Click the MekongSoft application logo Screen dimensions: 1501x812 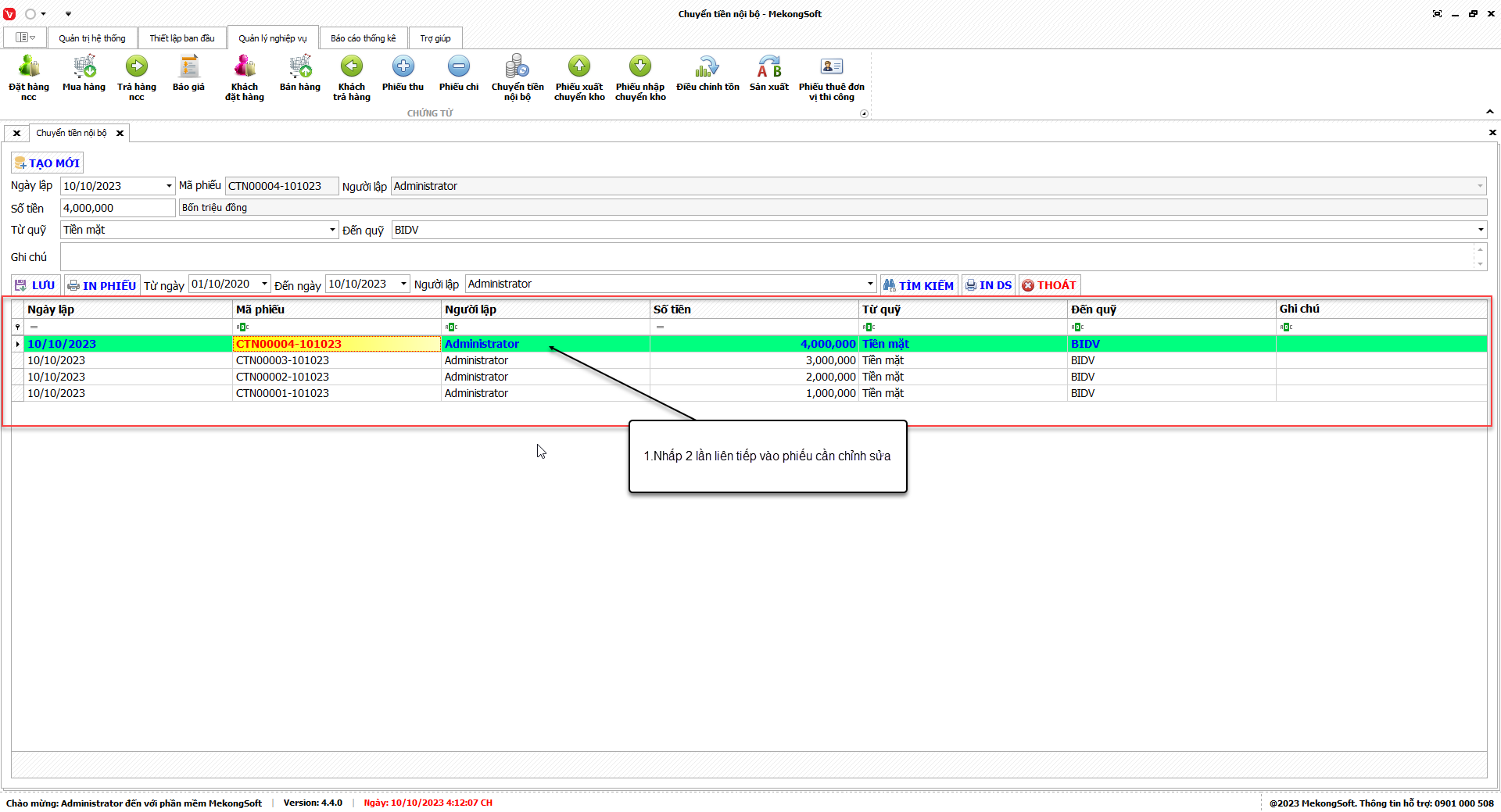click(9, 14)
